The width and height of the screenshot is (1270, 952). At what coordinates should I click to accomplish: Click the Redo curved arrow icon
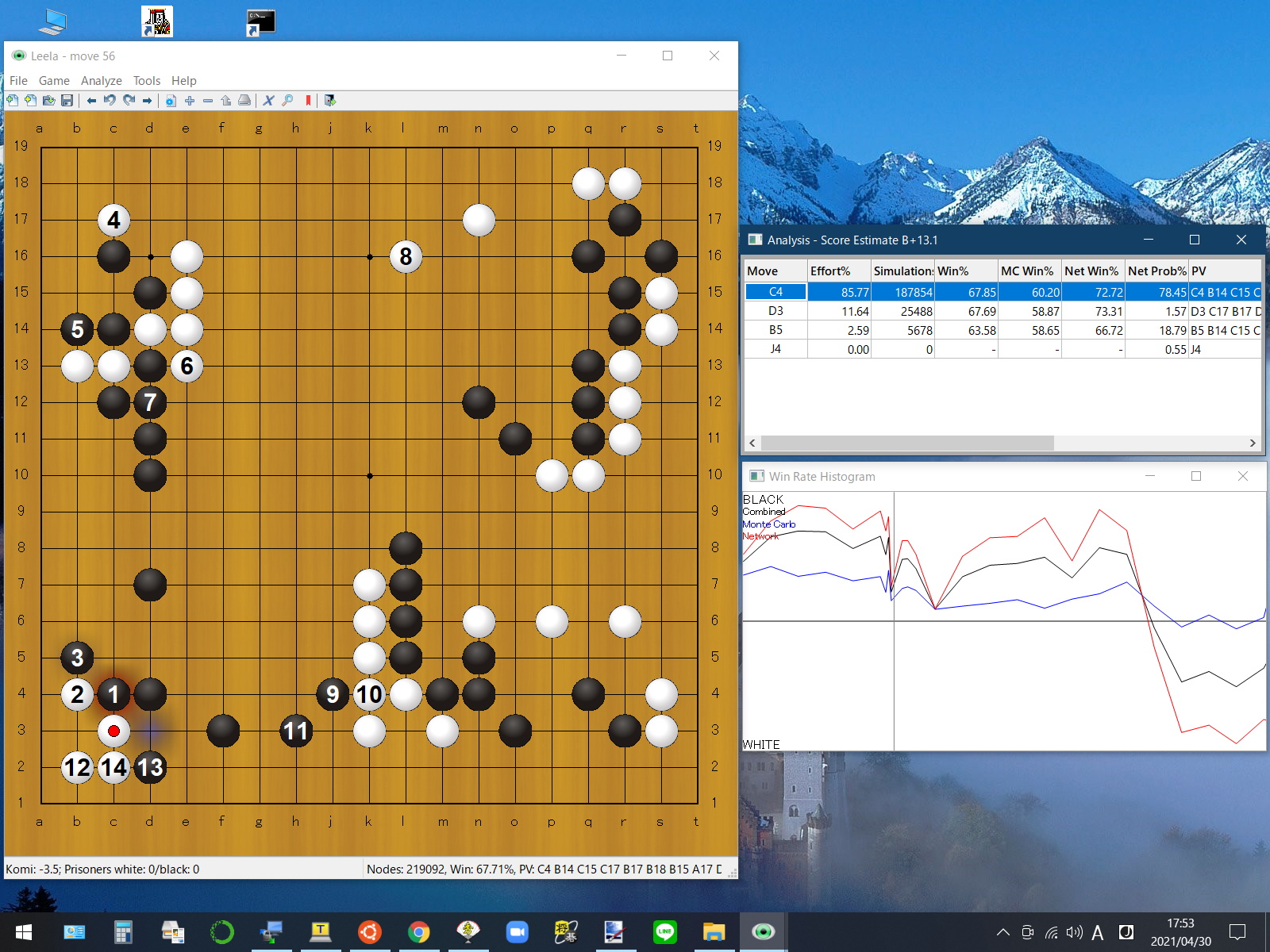(129, 101)
